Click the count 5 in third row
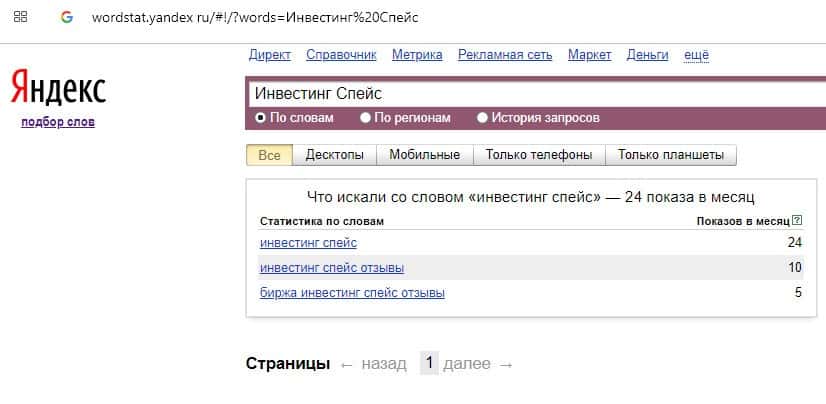The width and height of the screenshot is (826, 404). 798,292
